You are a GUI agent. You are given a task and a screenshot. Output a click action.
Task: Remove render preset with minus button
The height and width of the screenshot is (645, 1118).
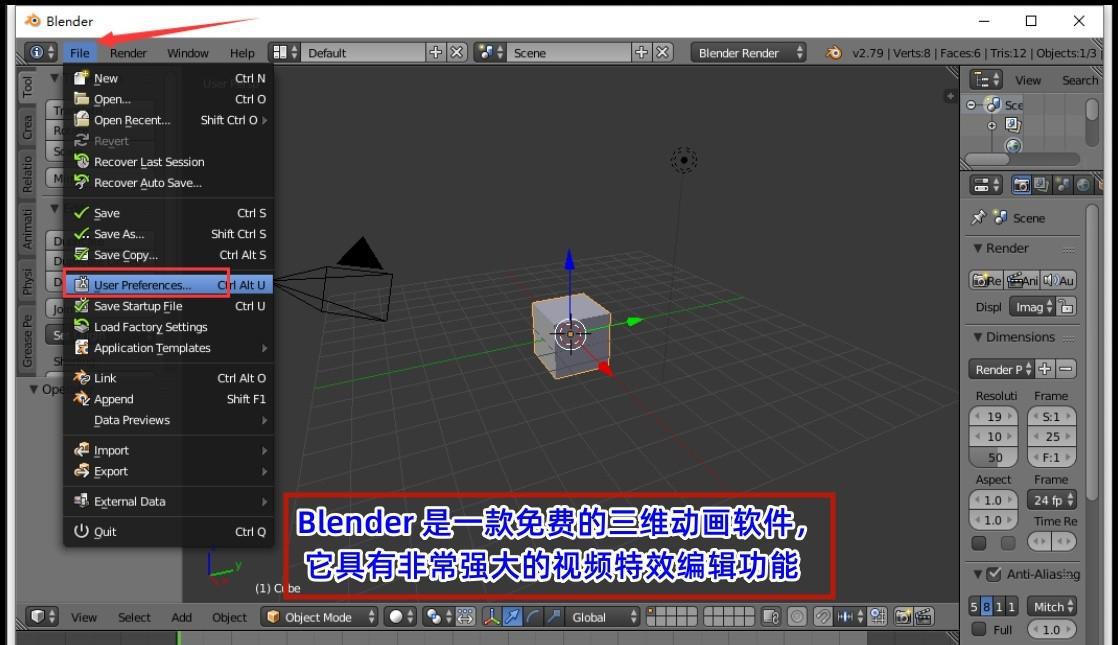(1065, 369)
